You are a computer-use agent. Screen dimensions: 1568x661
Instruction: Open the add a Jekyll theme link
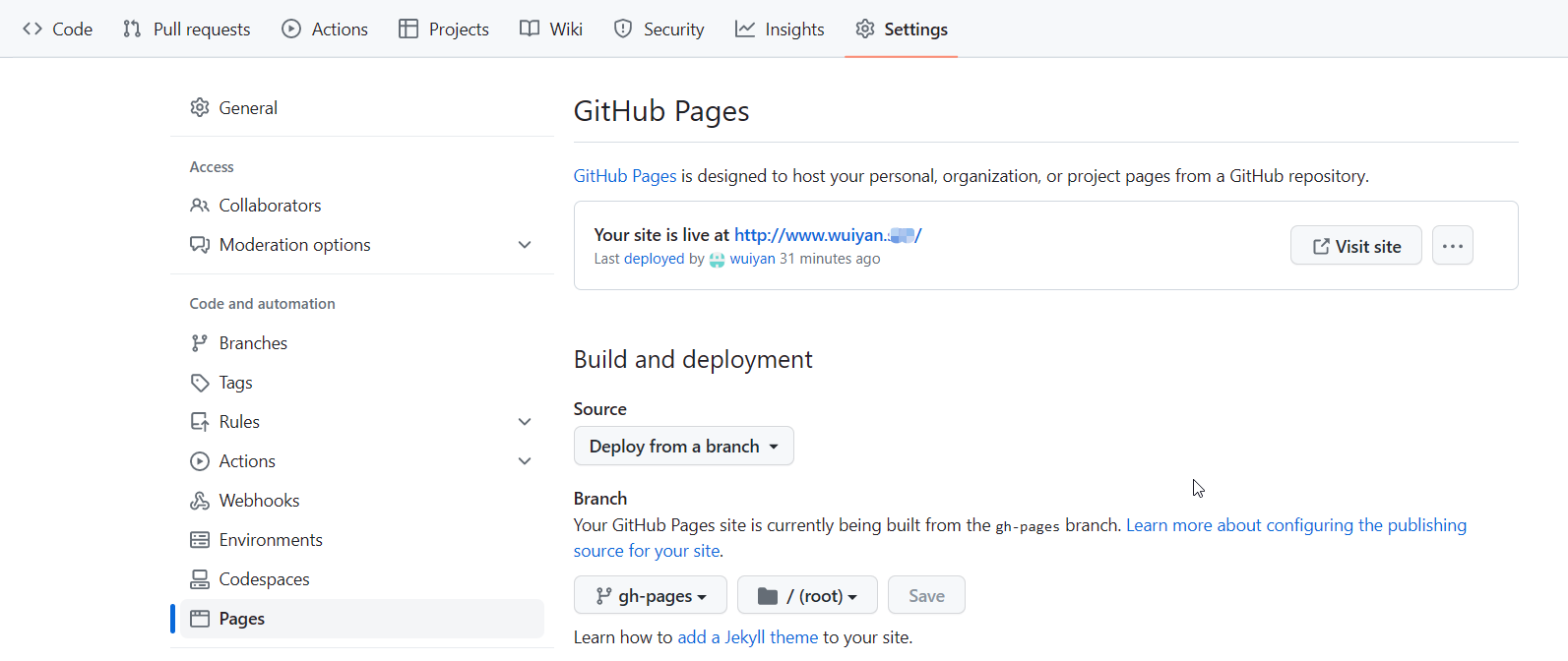[747, 637]
